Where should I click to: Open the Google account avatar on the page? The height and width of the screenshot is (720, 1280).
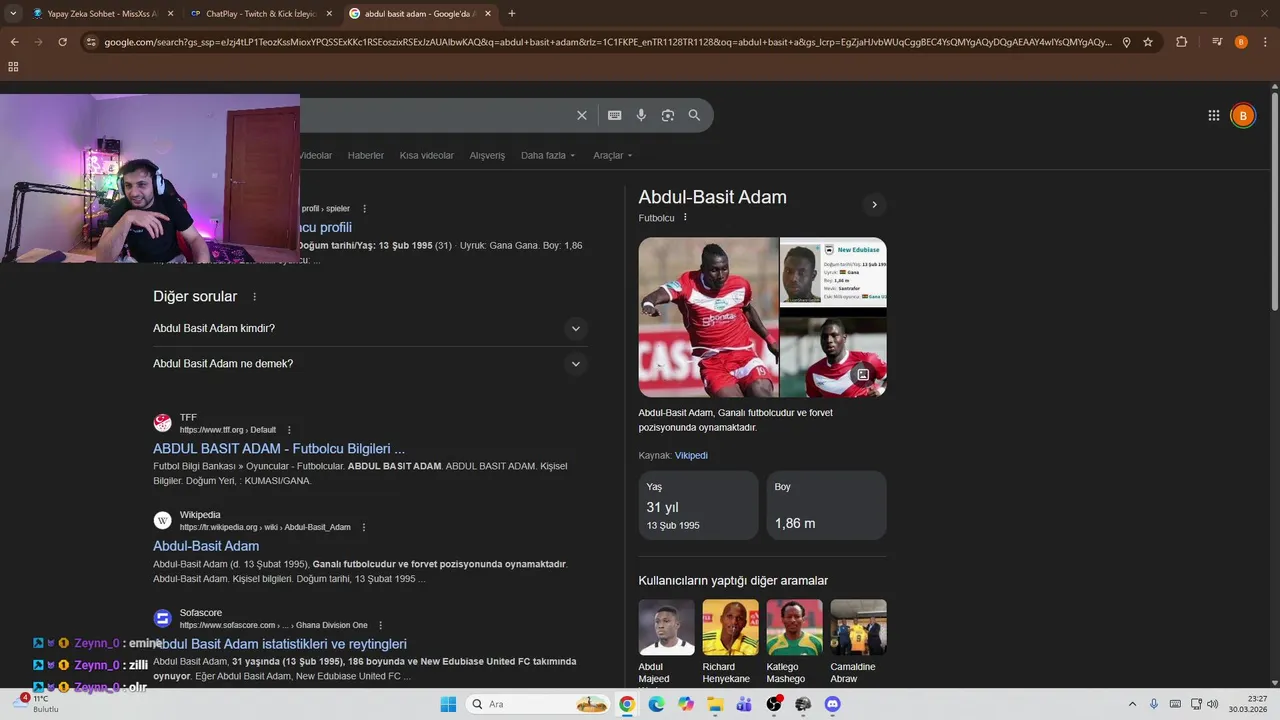click(1243, 116)
